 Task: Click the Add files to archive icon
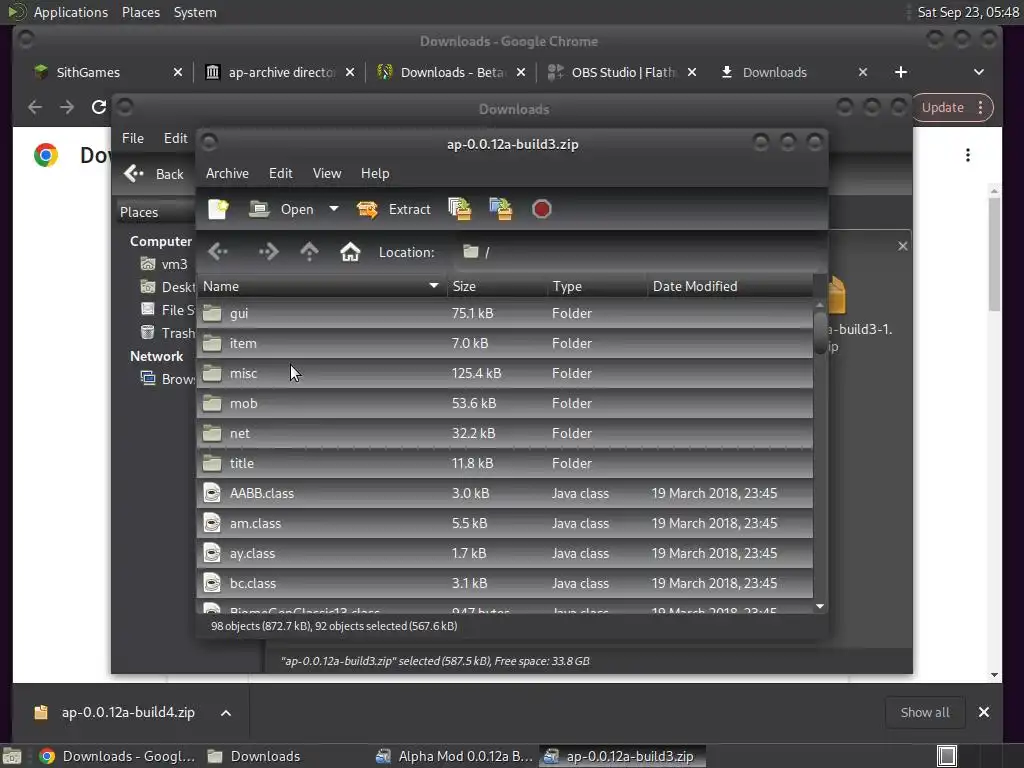(x=460, y=209)
